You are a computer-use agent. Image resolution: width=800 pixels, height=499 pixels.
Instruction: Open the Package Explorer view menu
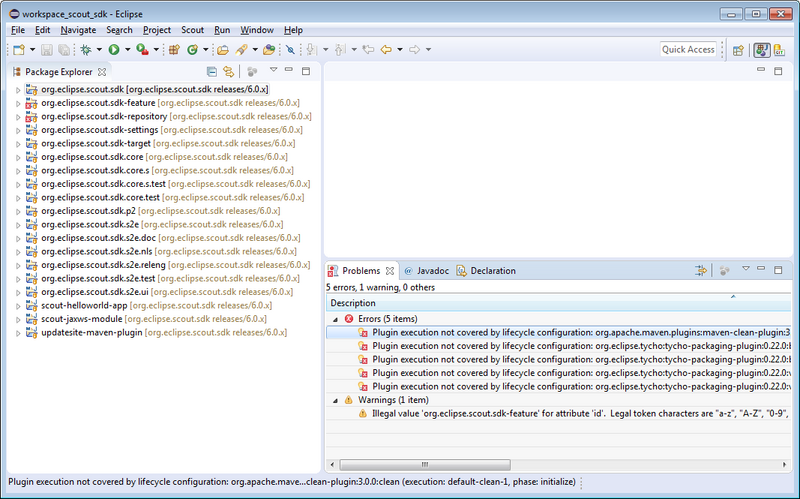273,70
